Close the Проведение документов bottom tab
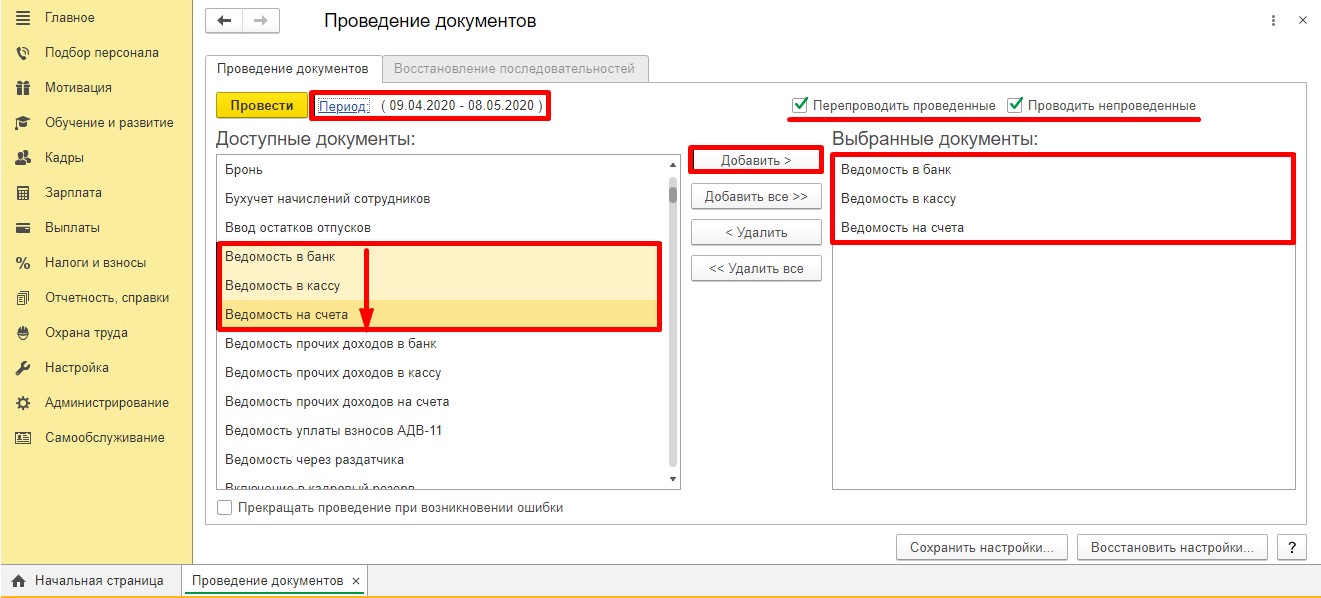The image size is (1321, 598). click(x=356, y=581)
